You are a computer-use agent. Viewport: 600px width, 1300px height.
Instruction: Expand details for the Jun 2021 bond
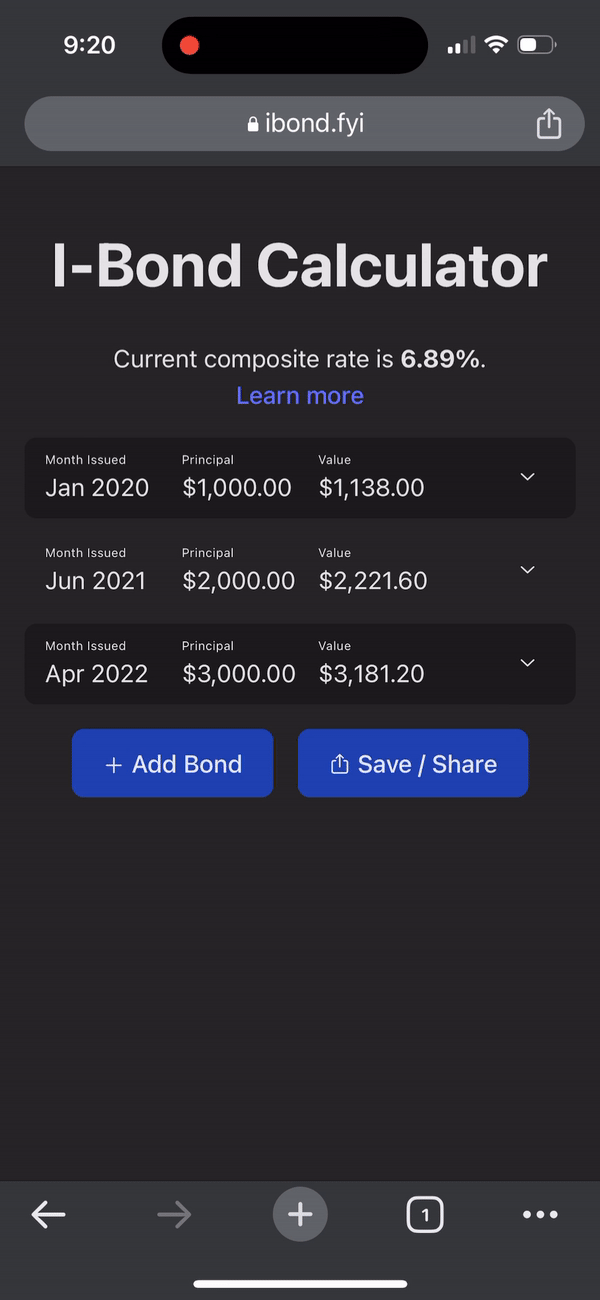527,570
